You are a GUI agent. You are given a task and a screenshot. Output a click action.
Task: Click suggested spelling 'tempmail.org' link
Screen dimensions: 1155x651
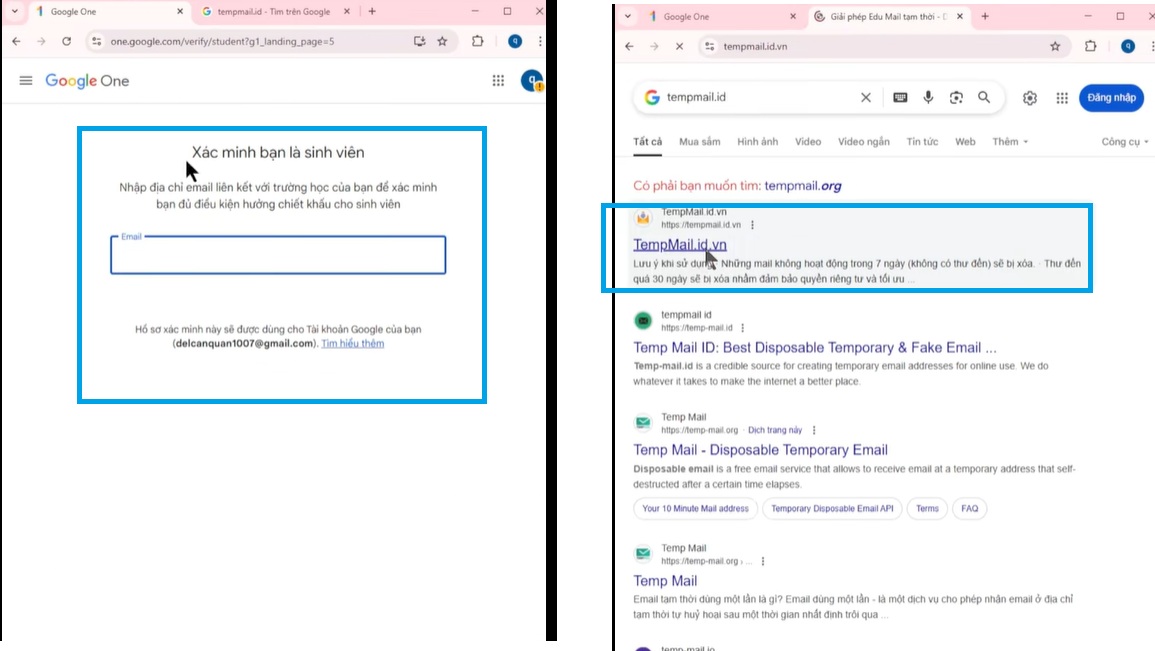click(x=803, y=186)
